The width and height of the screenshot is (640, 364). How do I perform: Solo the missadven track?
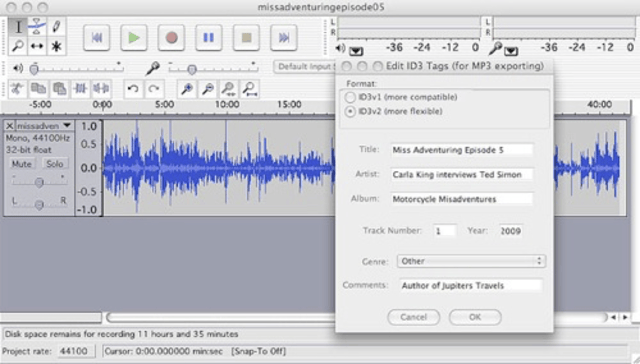pos(54,164)
